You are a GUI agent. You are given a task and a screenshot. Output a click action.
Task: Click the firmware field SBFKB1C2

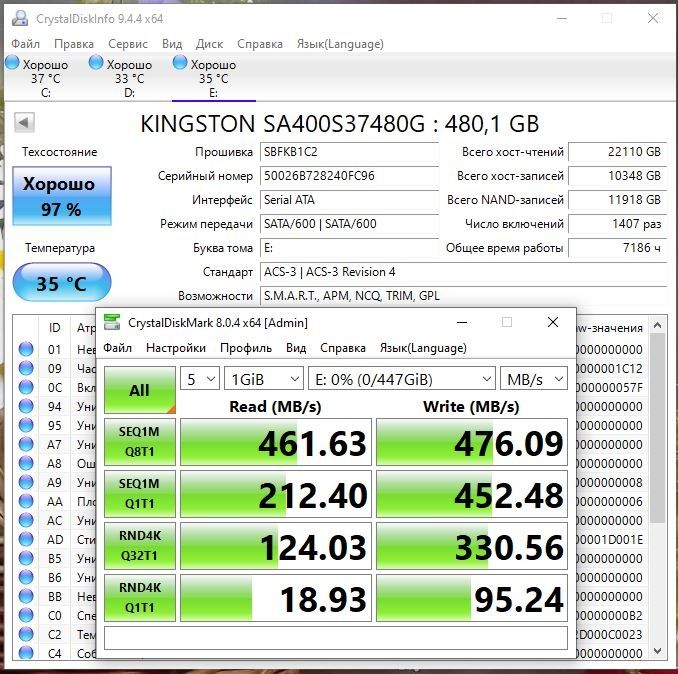[x=349, y=152]
